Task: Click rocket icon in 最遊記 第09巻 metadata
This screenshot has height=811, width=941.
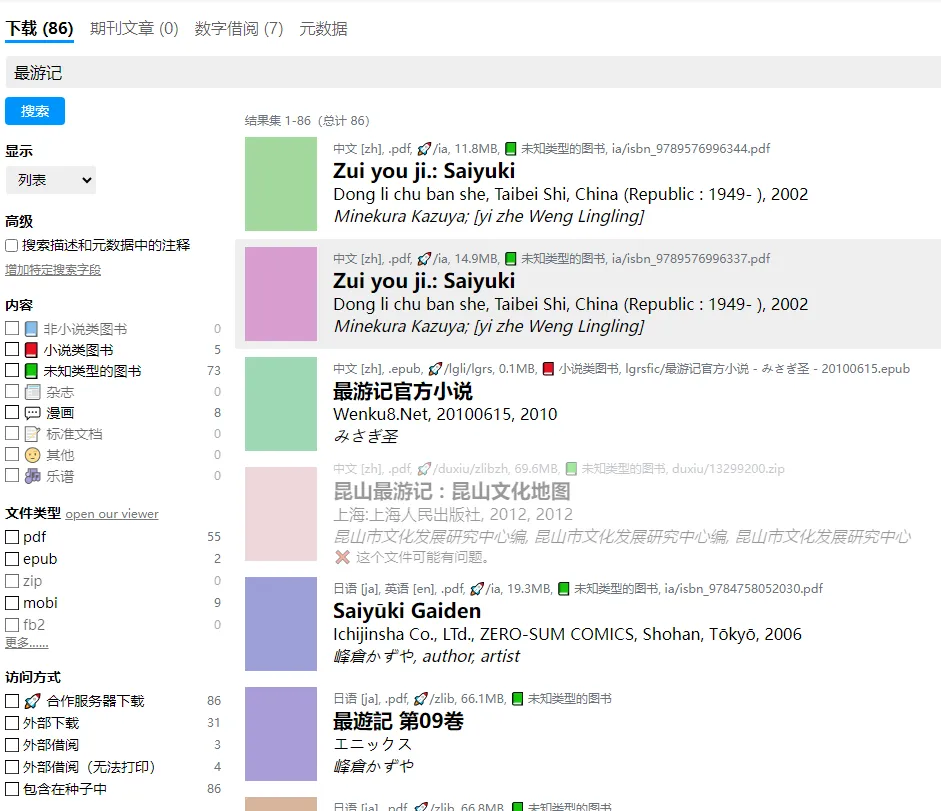Action: [421, 699]
